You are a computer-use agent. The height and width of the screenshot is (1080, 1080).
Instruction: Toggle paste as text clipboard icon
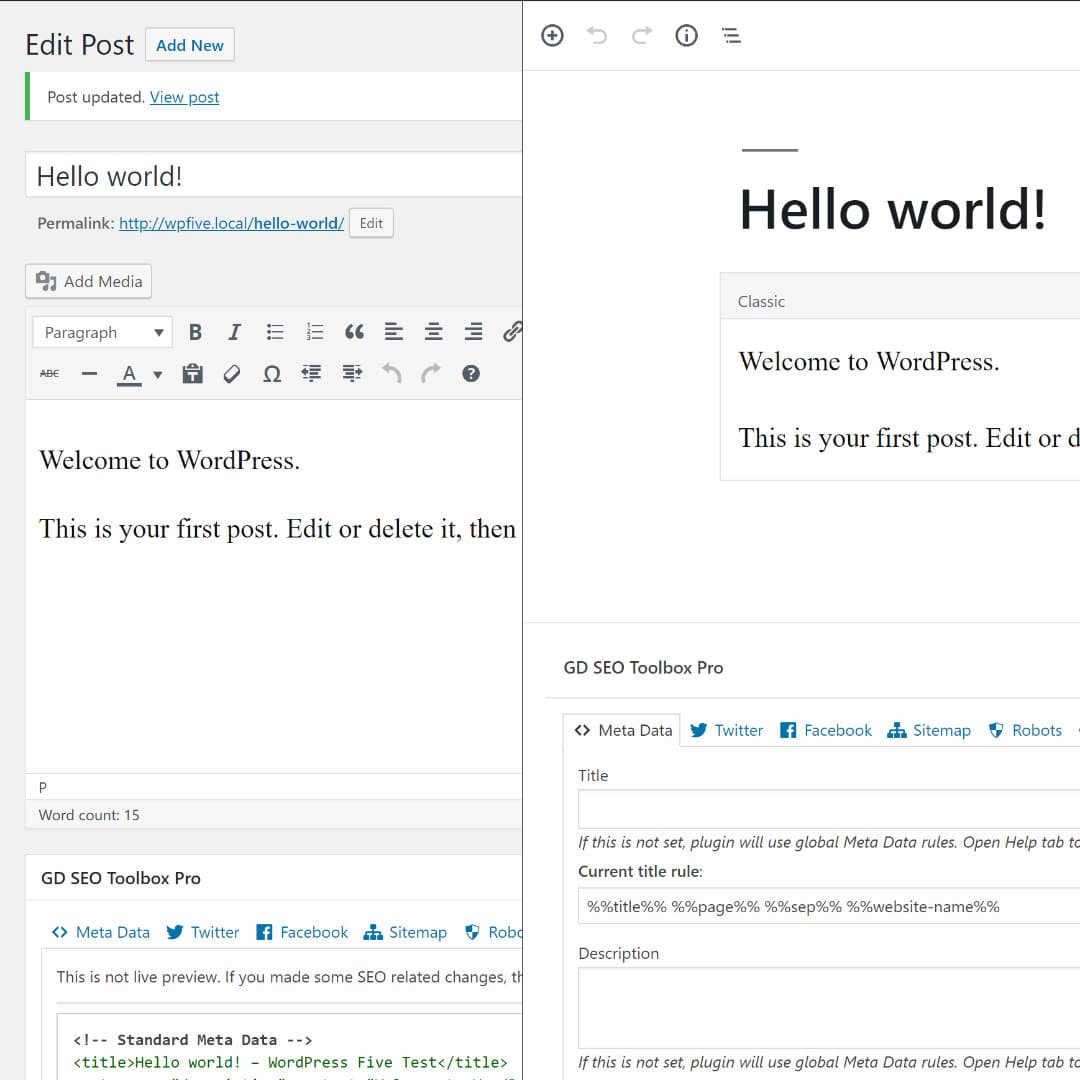pos(192,373)
